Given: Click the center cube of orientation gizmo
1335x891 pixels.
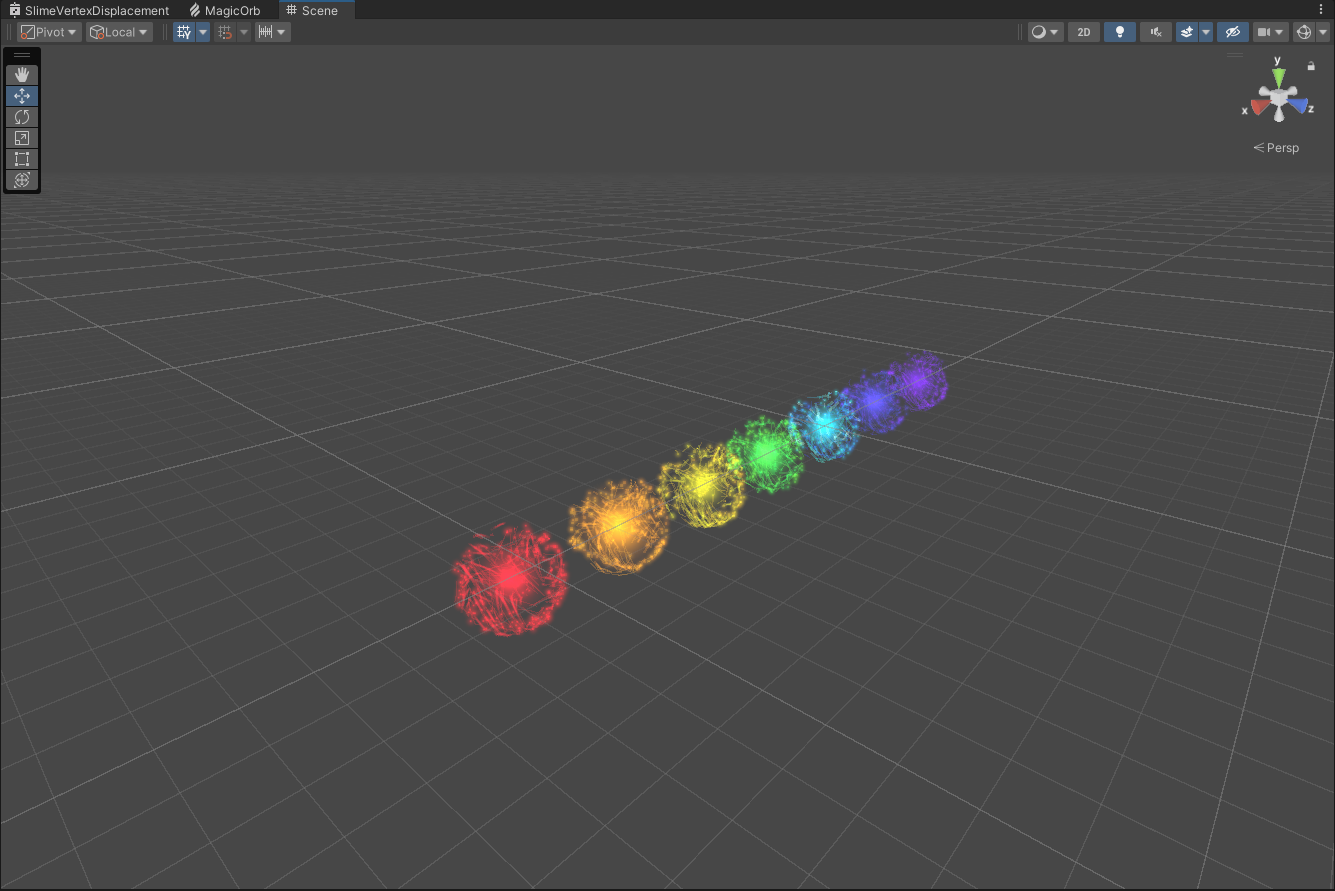Looking at the screenshot, I should [x=1278, y=96].
